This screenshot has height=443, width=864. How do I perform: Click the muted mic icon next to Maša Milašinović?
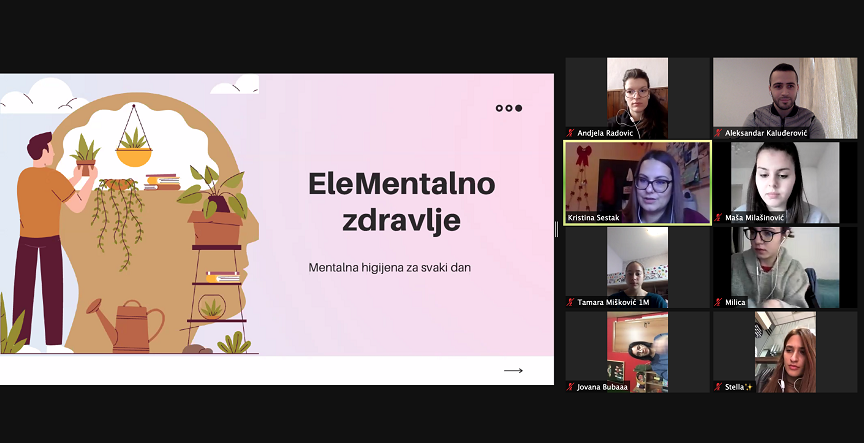point(718,217)
